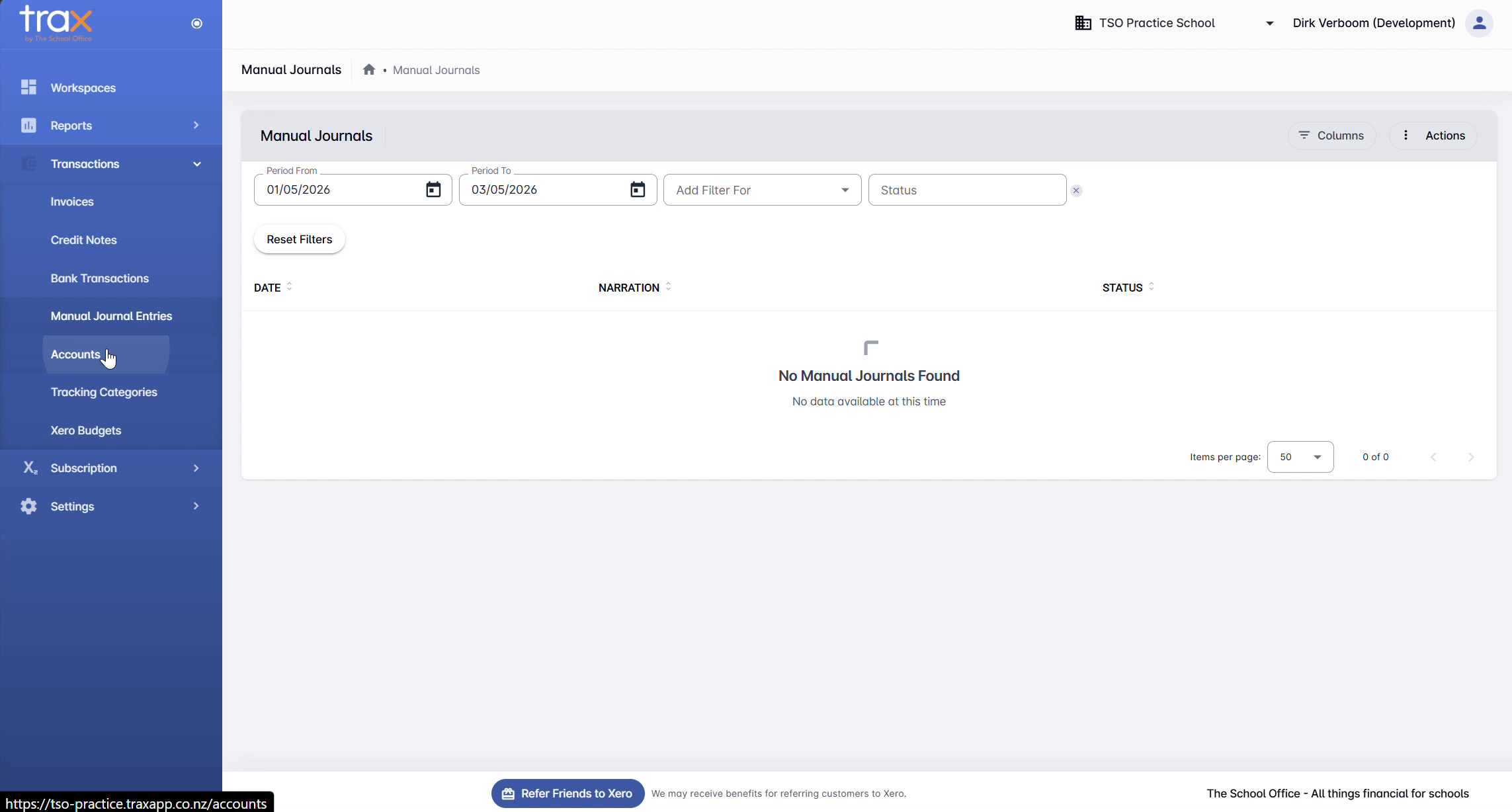Click the trax logo
Image resolution: width=1512 pixels, height=812 pixels.
click(56, 23)
